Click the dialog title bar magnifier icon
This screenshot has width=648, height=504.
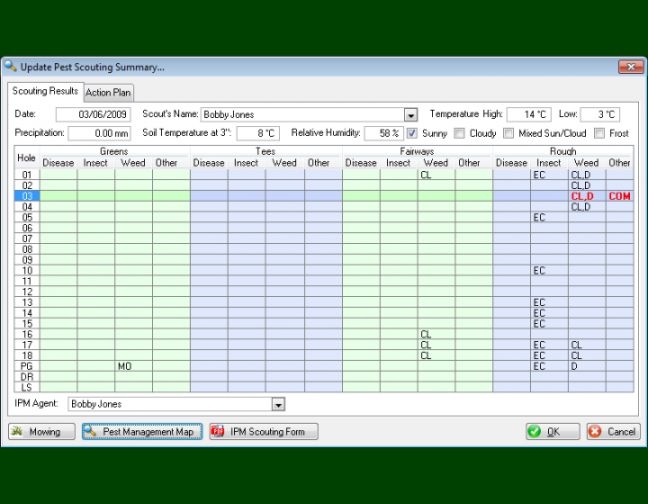(11, 67)
